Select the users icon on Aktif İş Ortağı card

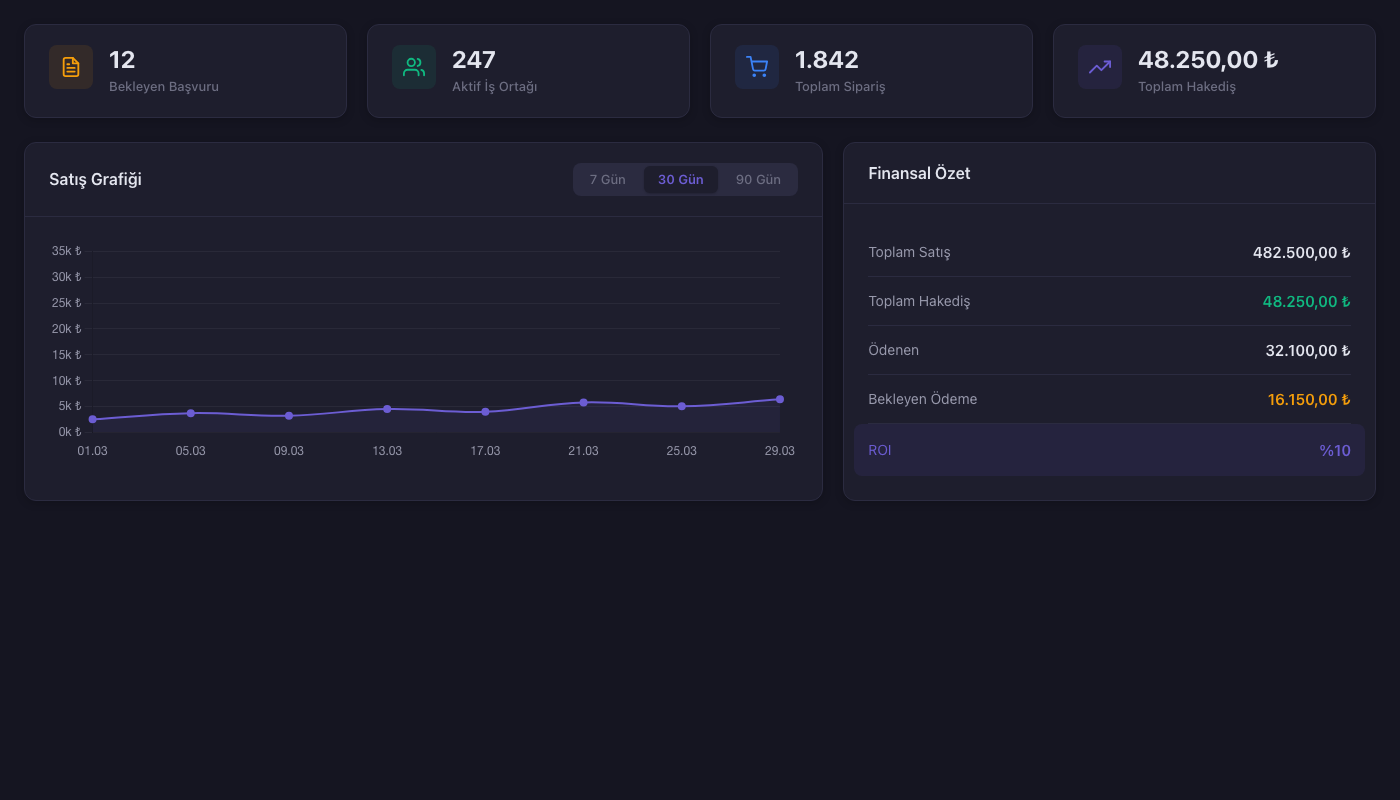click(413, 67)
